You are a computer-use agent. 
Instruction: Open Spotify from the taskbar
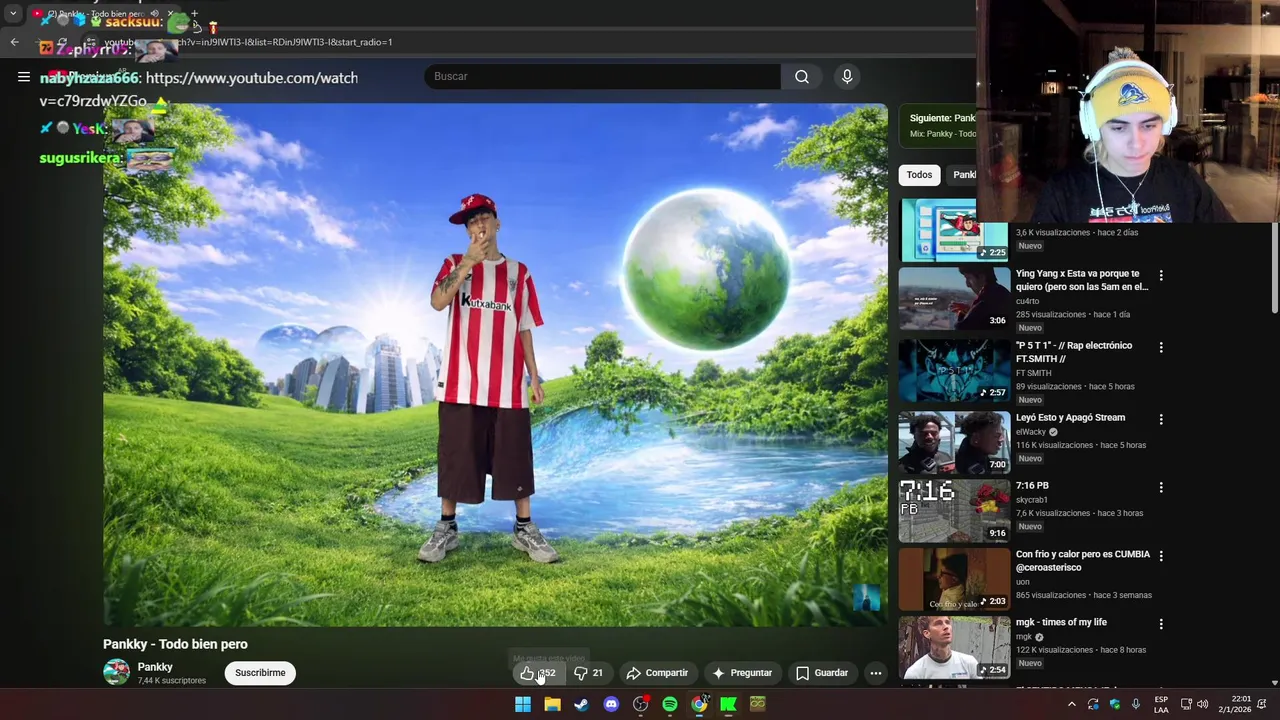(x=670, y=704)
